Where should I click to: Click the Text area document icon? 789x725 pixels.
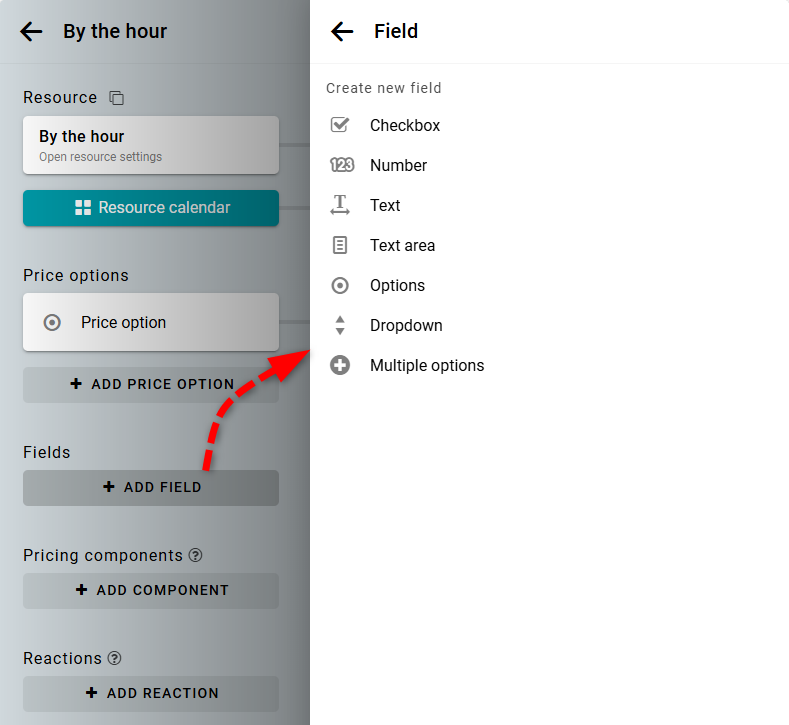pos(340,245)
